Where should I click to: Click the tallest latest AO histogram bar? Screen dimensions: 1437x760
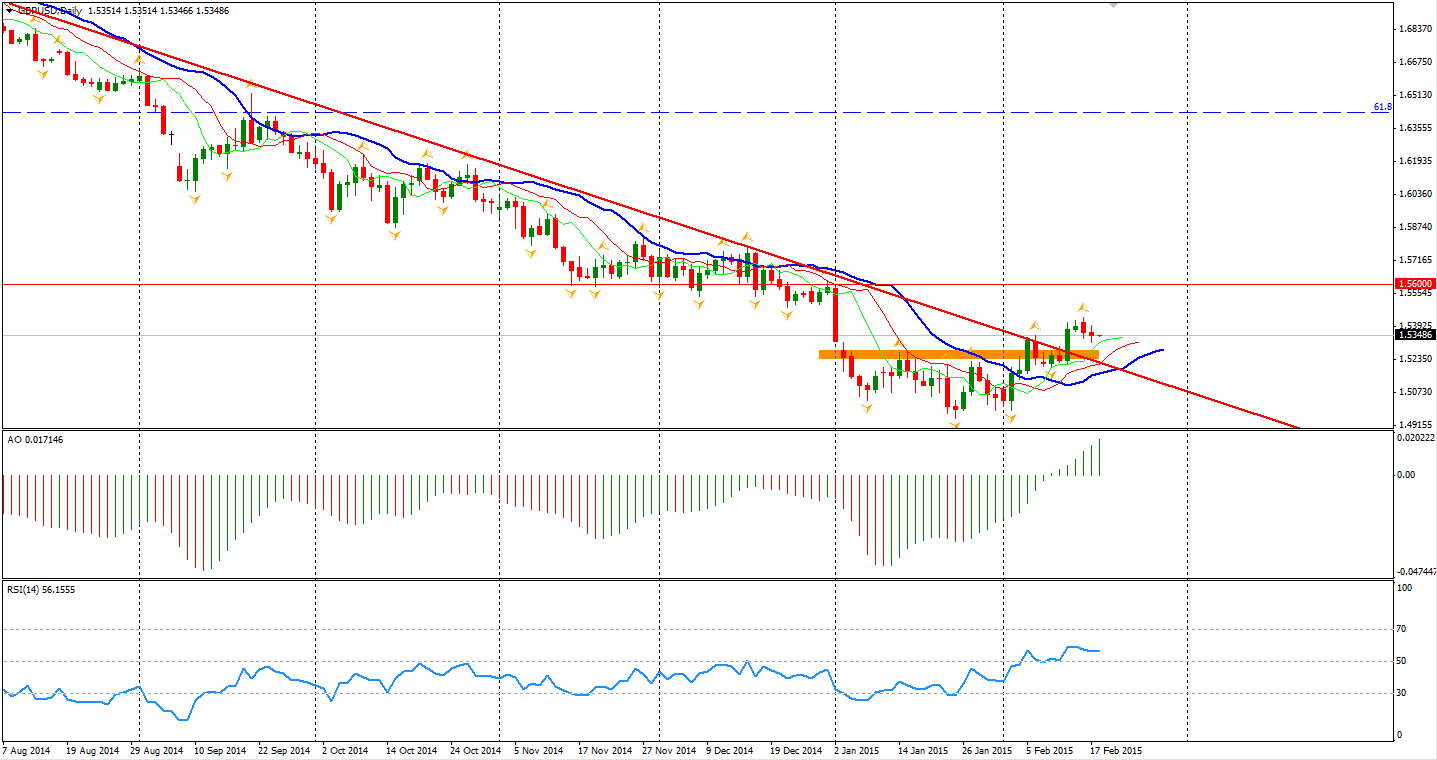[x=1100, y=457]
